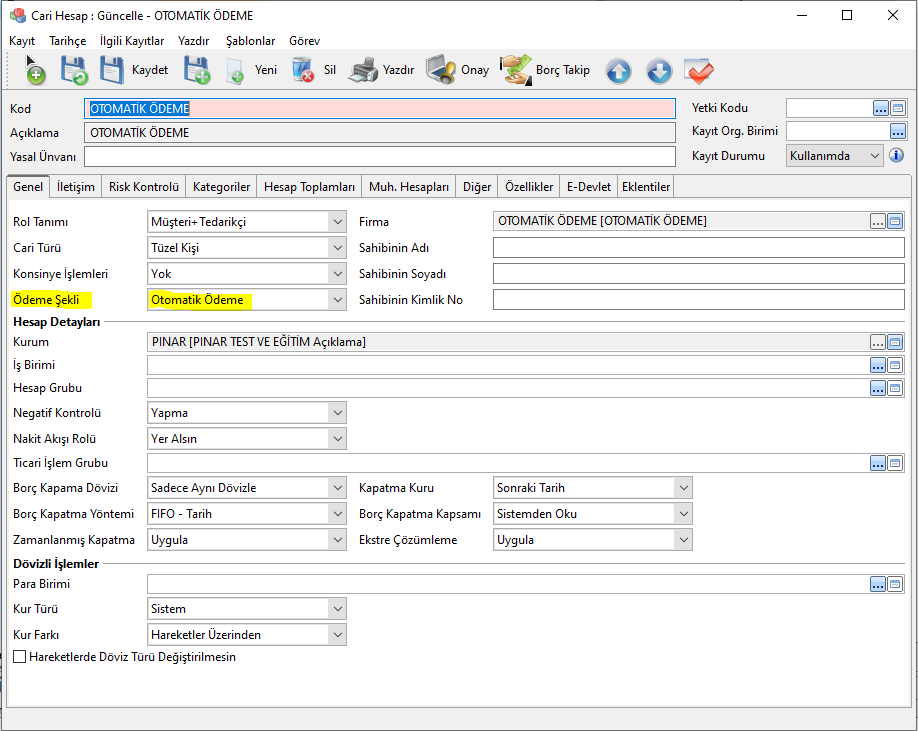Click the blue up arrow icon
918x731 pixels.
click(619, 71)
